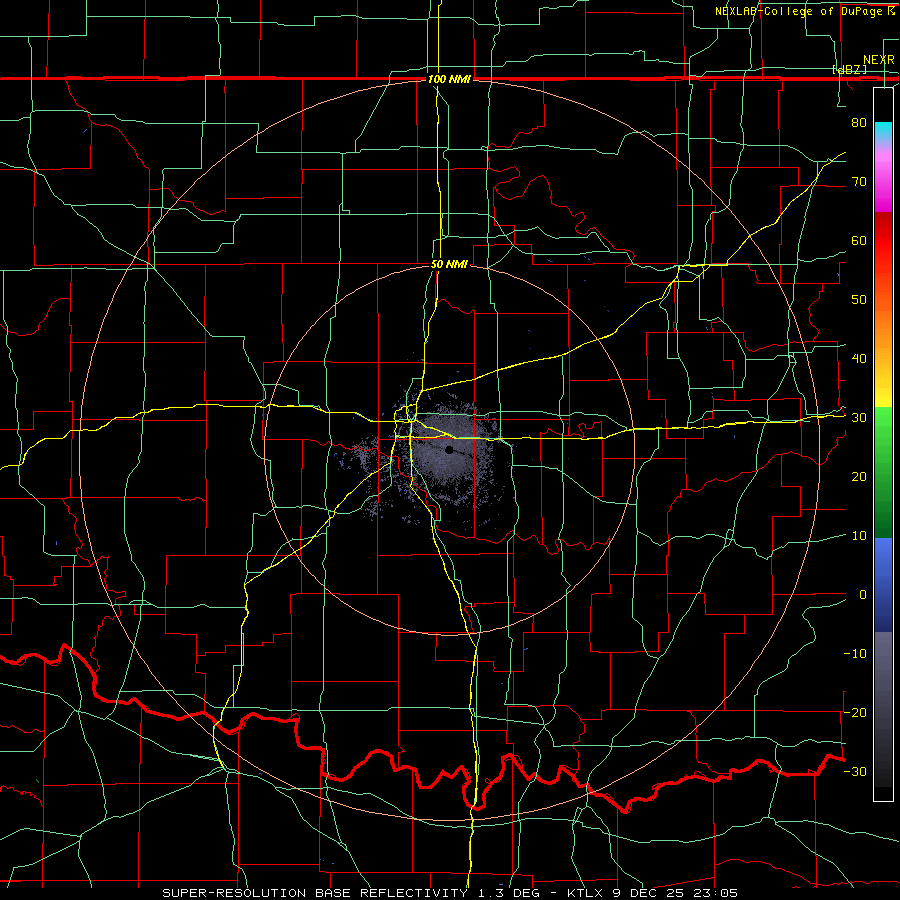Click the 80 value on reflectivity scale

(859, 123)
